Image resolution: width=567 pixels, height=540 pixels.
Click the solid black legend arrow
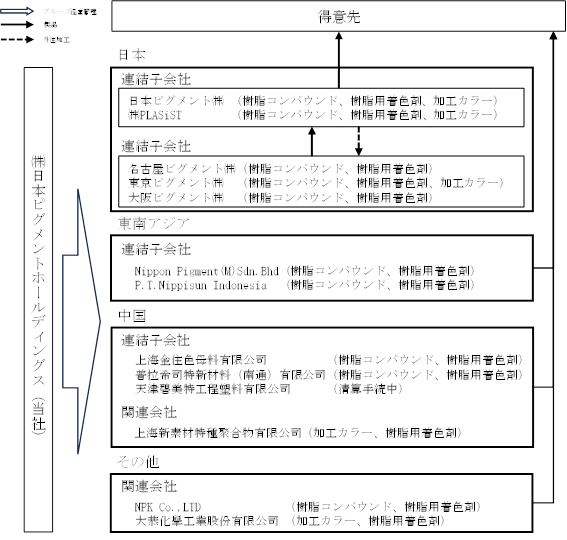pyautogui.click(x=17, y=25)
